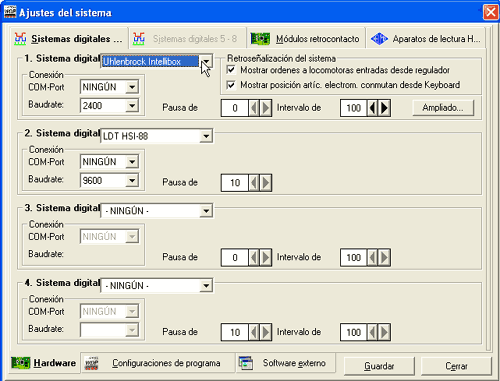Viewport: 500px width, 381px height.
Task: Decrease Pausa de value for system 2
Action: (254, 183)
